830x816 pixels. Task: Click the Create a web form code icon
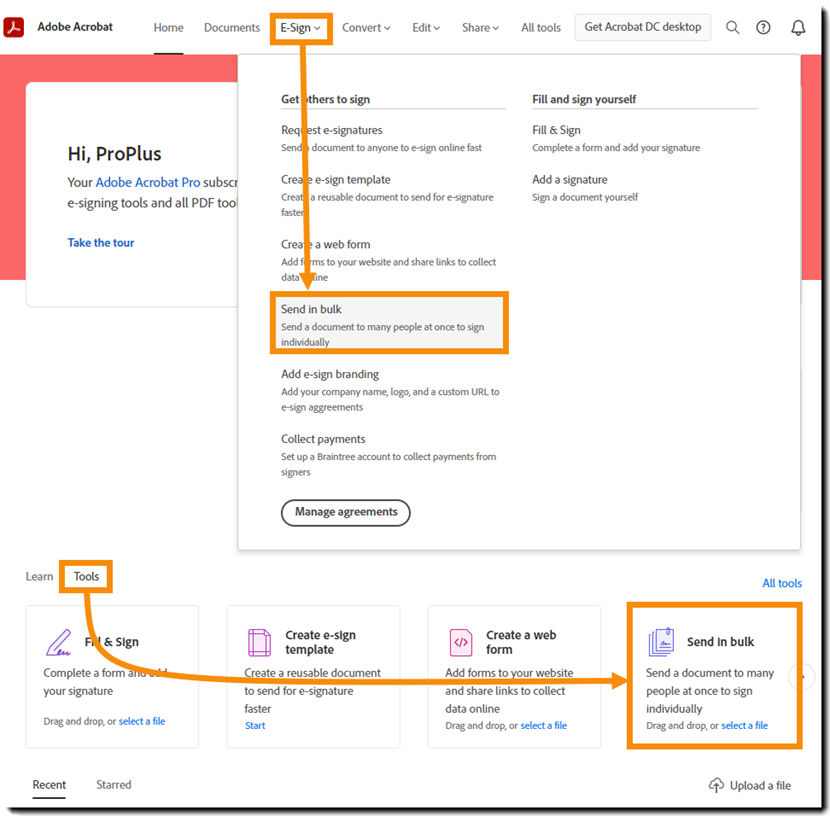pos(461,642)
